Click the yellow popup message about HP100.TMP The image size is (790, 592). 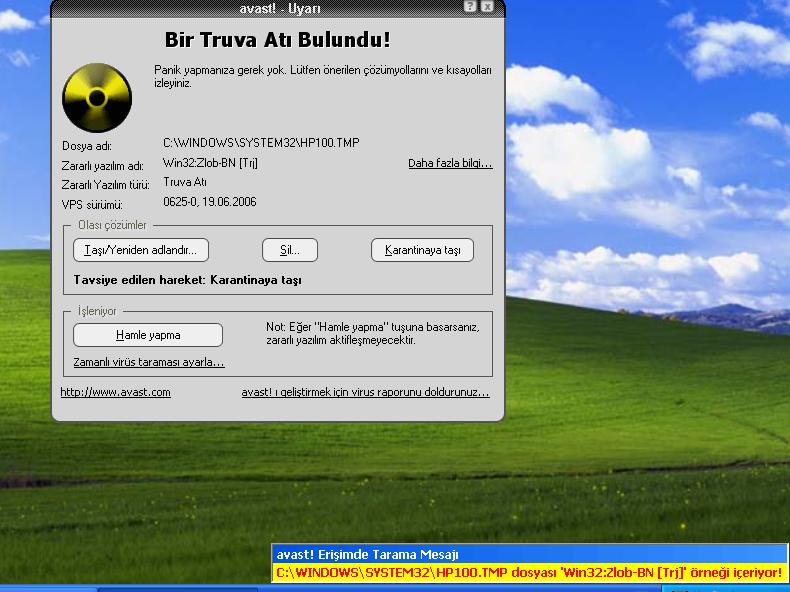529,573
